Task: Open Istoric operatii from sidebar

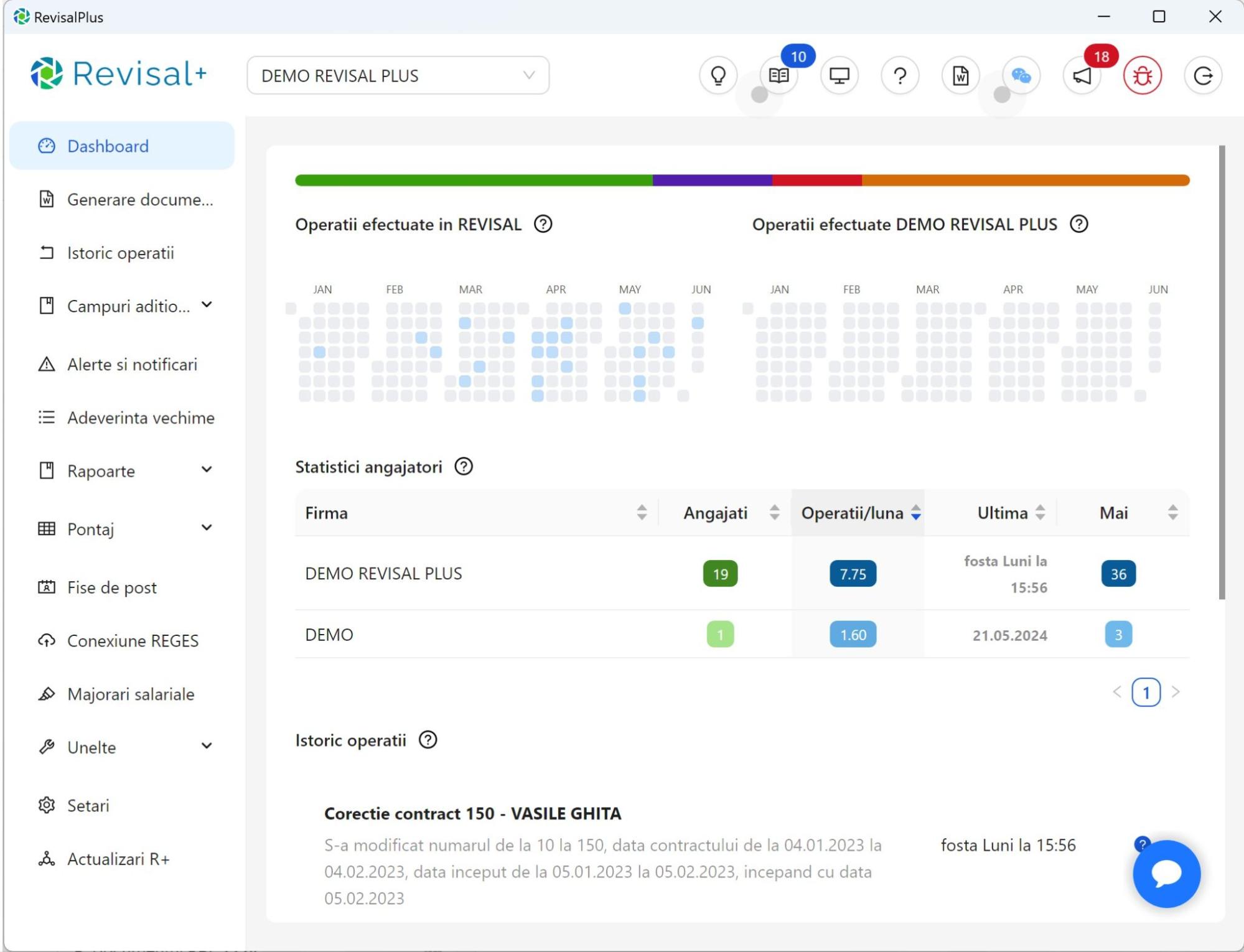Action: pos(120,253)
